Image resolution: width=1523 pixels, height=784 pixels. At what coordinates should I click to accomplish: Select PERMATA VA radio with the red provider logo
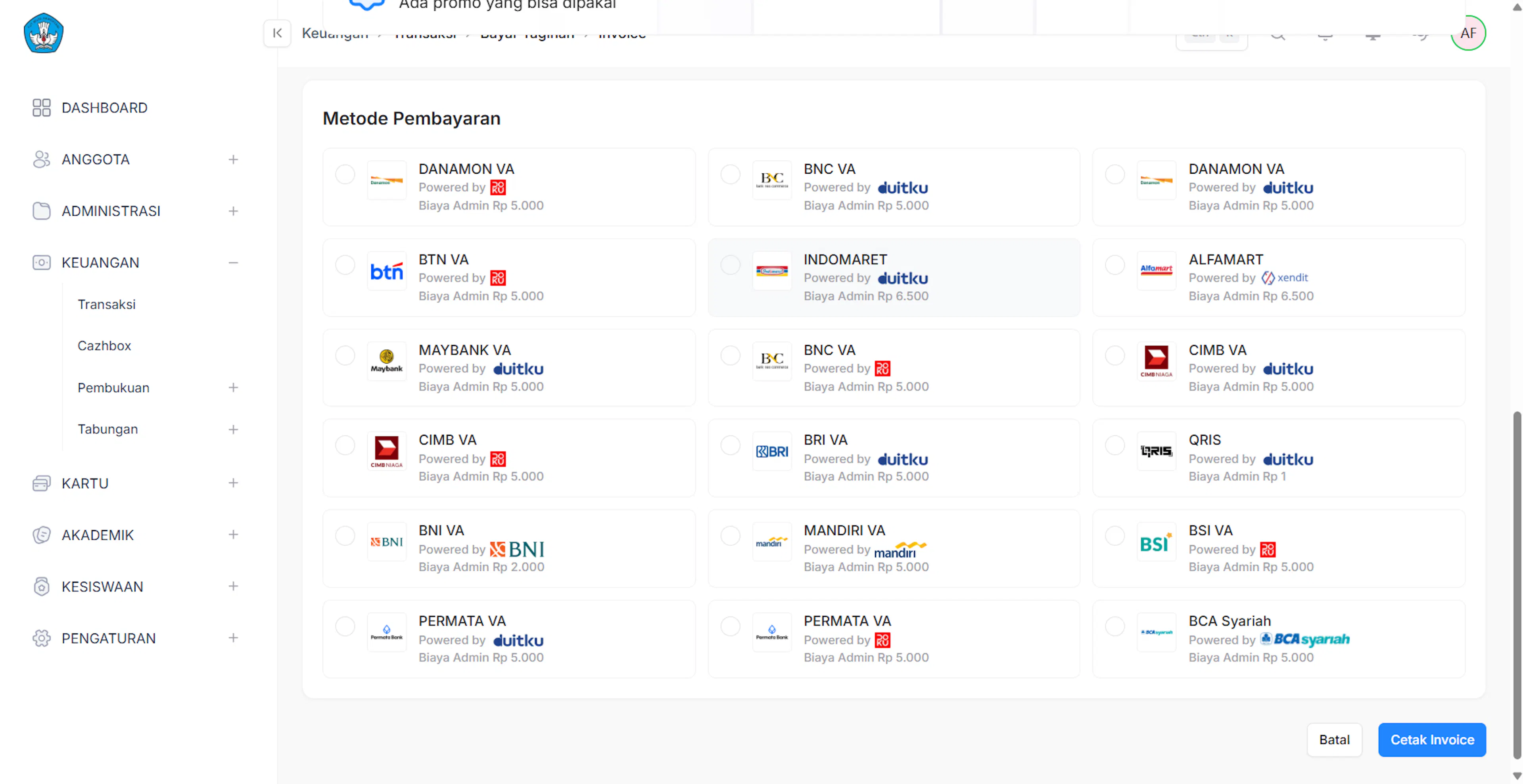[730, 626]
